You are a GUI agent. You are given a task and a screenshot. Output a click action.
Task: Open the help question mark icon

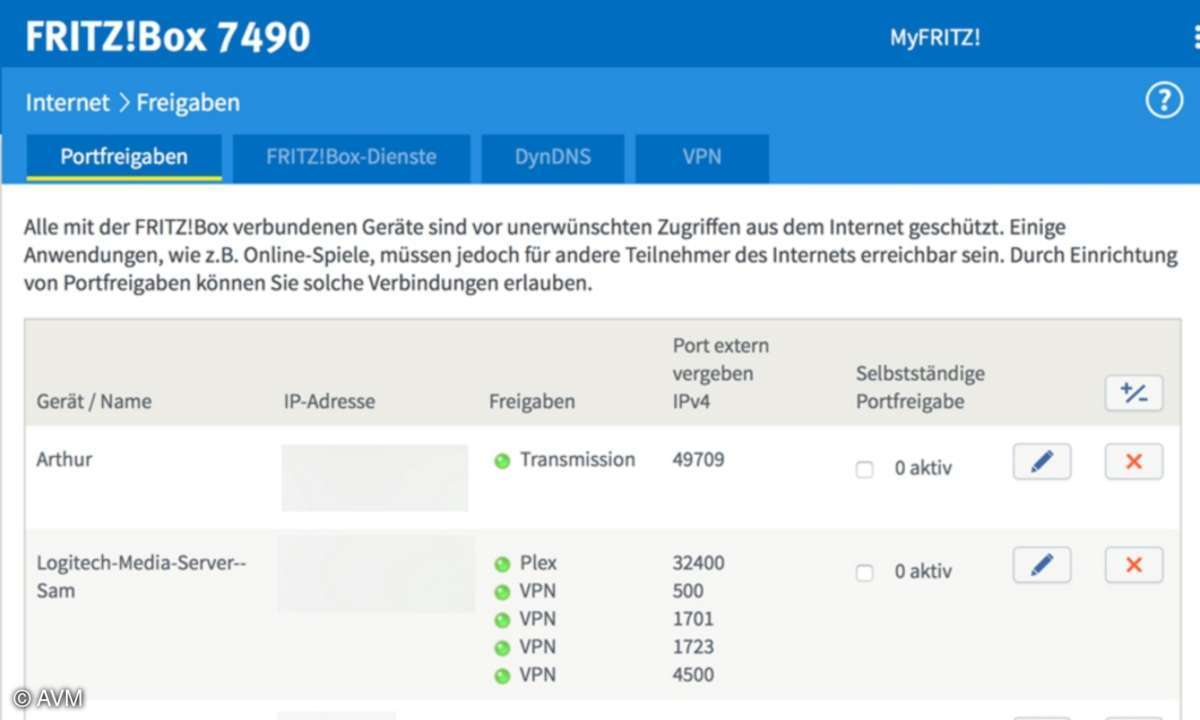[x=1164, y=101]
